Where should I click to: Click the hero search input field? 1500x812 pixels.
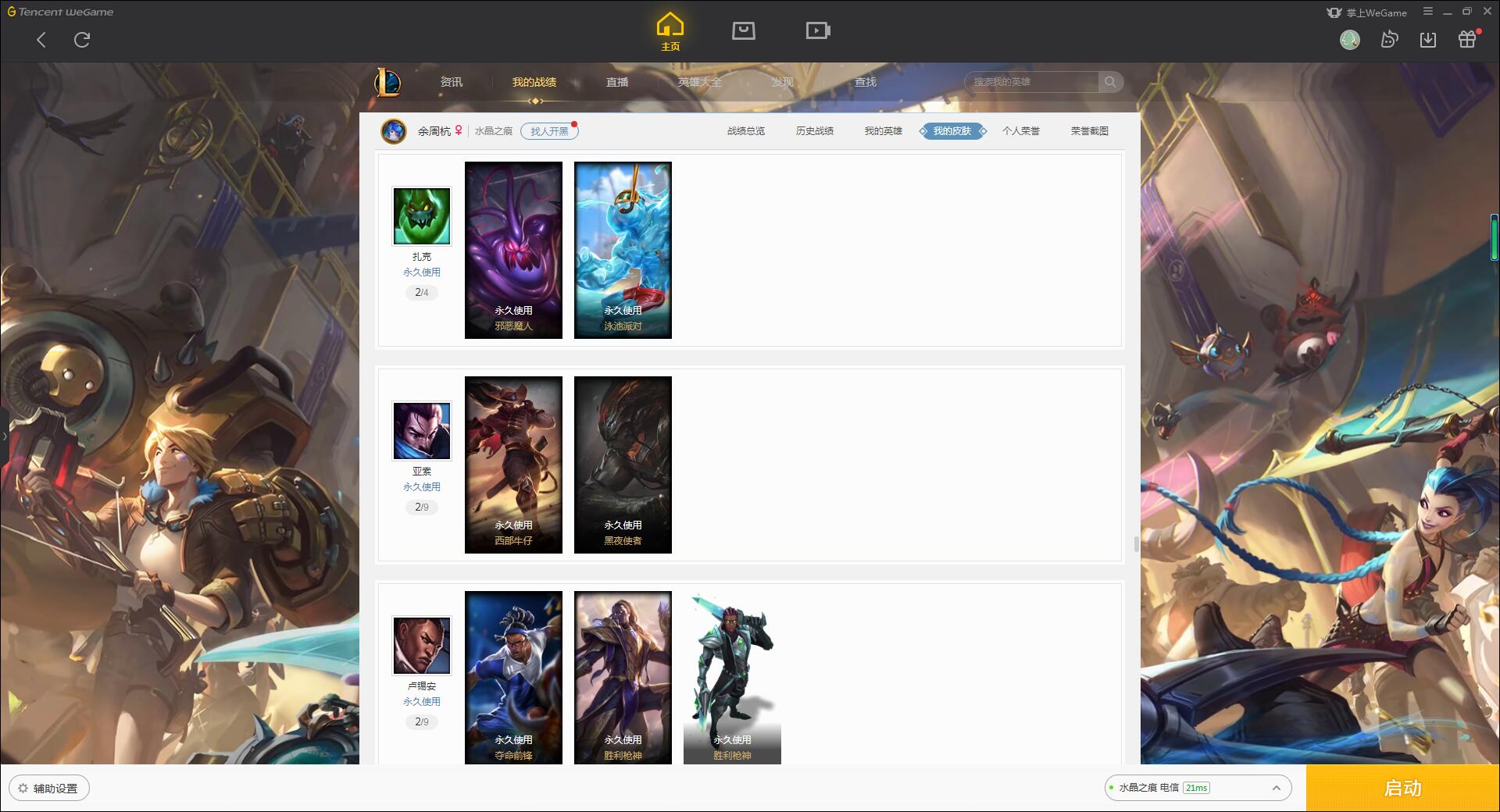tap(1033, 82)
